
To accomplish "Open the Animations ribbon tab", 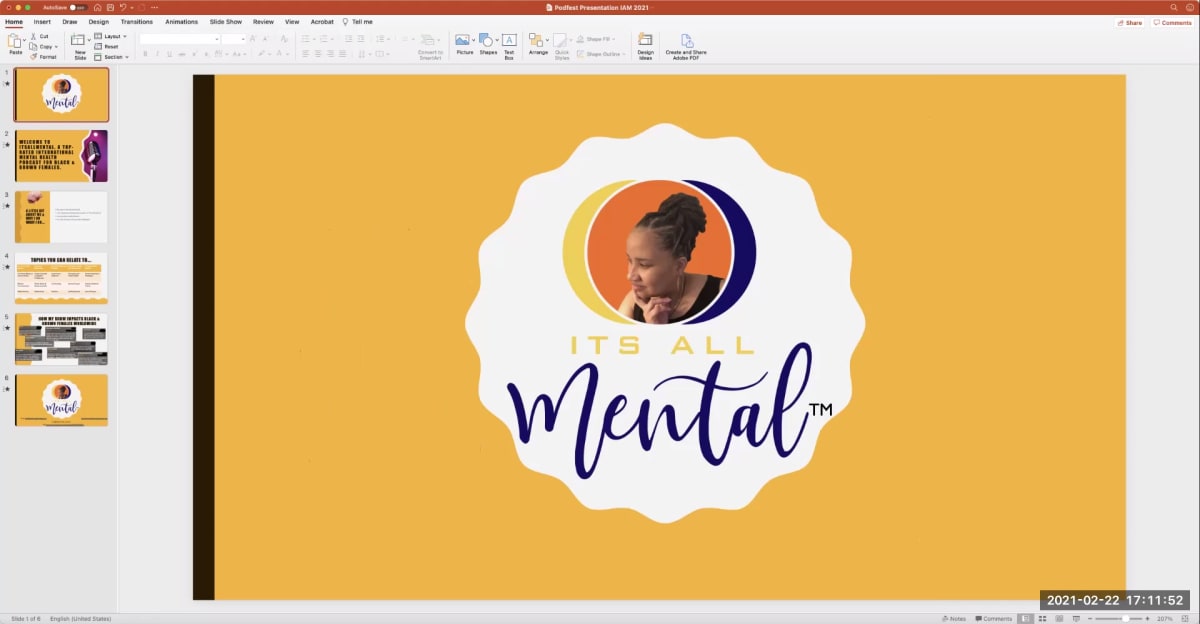I will [x=181, y=21].
